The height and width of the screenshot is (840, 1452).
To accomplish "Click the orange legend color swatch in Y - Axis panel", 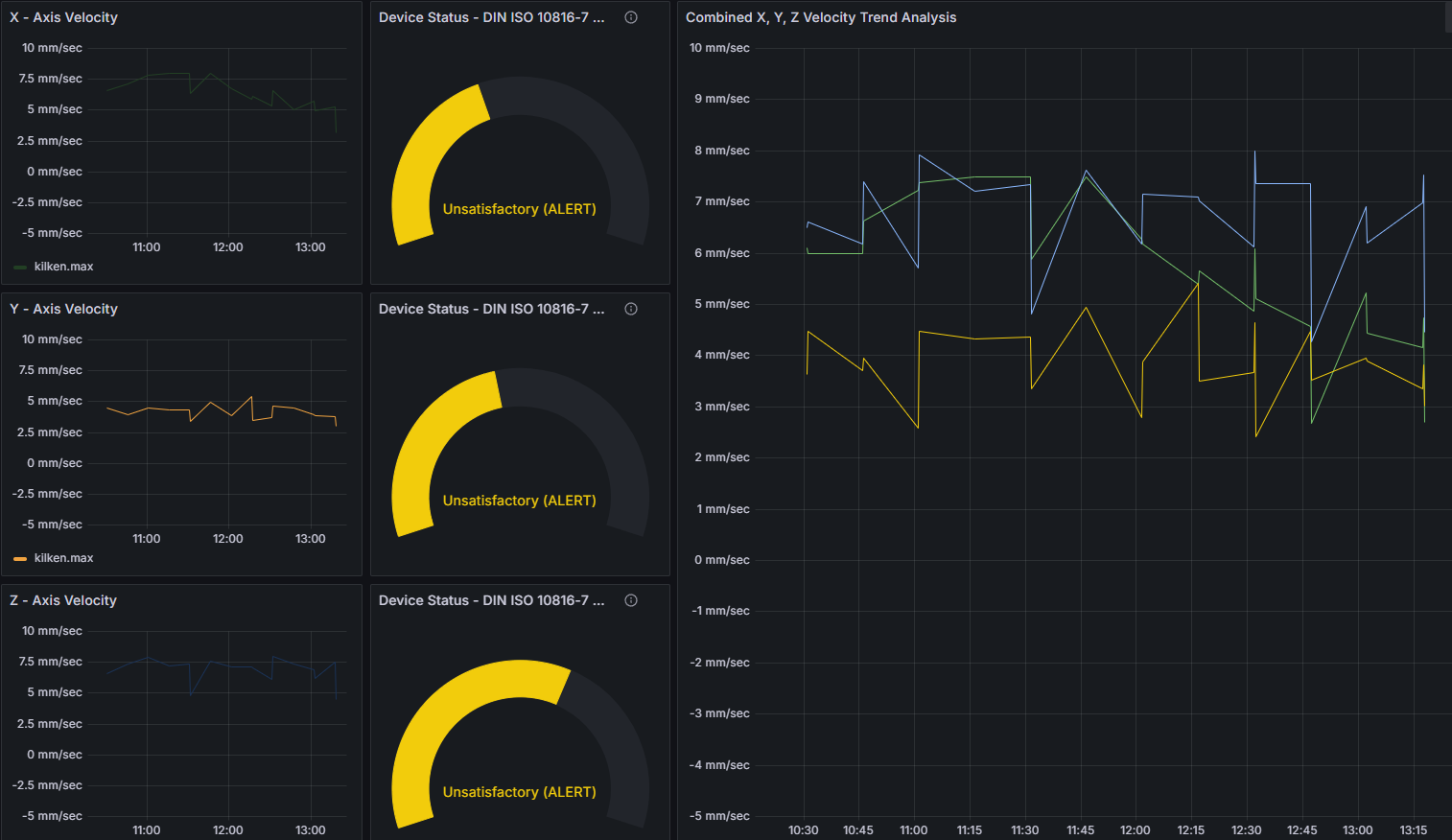I will 20,559.
